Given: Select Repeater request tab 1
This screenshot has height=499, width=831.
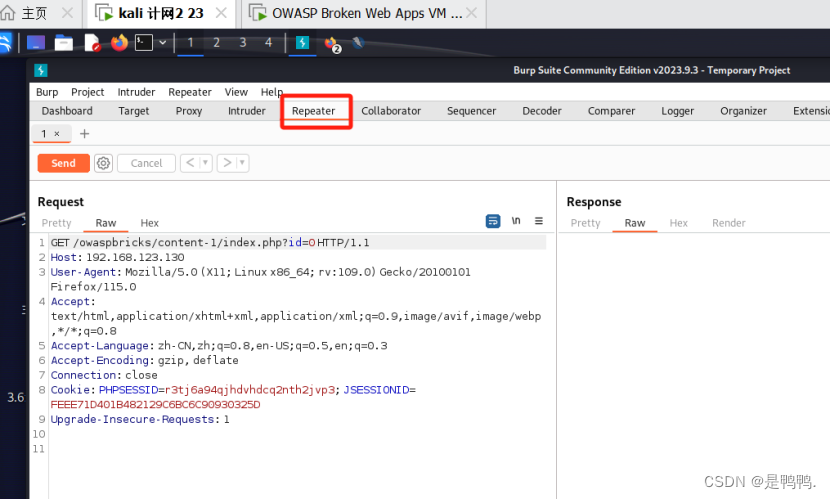Looking at the screenshot, I should coord(44,133).
